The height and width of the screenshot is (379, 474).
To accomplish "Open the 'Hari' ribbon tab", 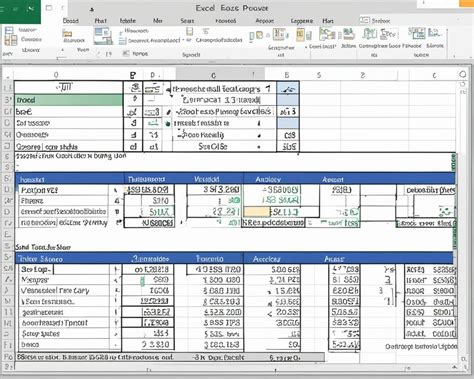I will [x=328, y=21].
